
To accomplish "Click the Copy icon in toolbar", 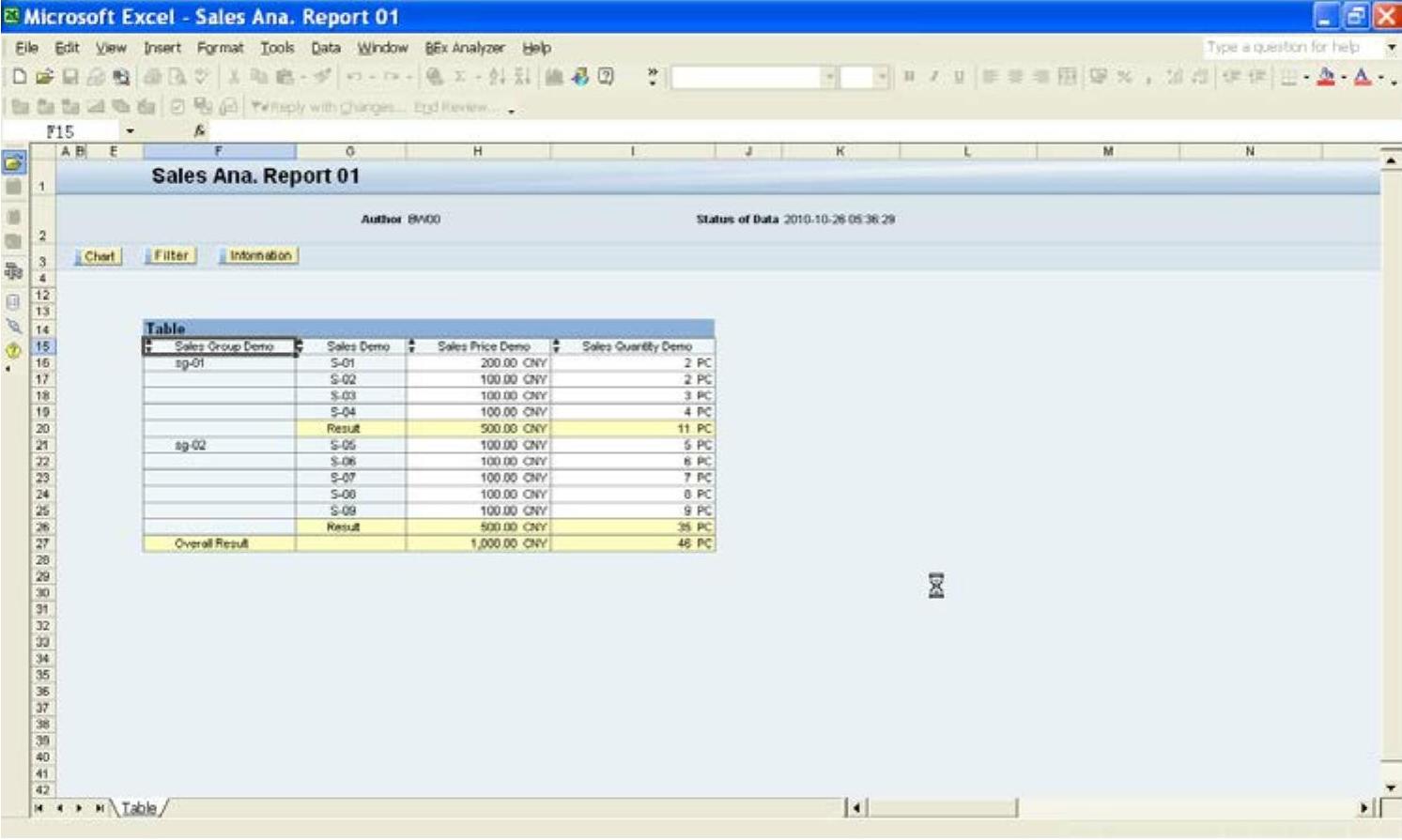I will tap(259, 77).
